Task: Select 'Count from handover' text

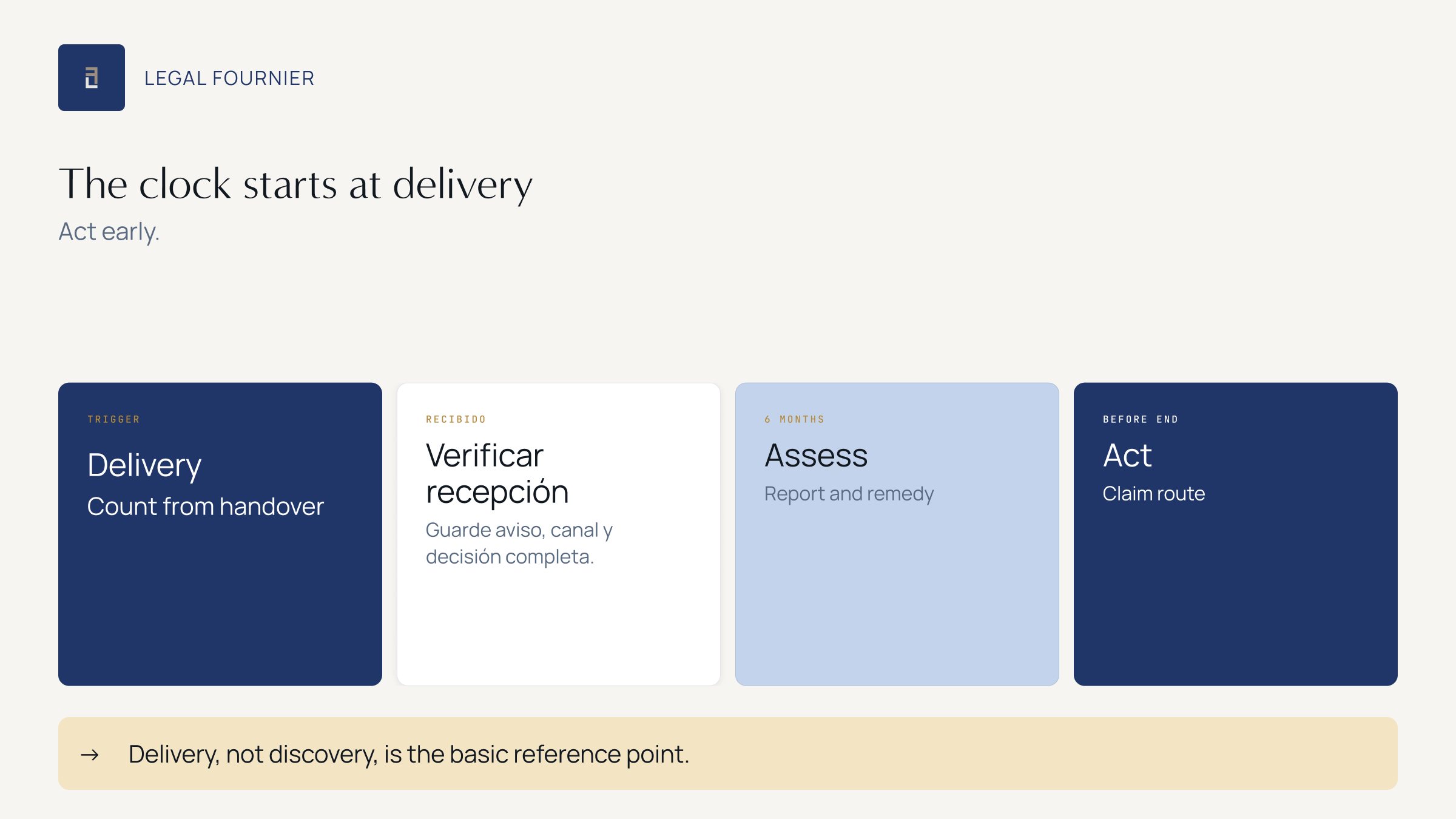Action: (x=206, y=507)
